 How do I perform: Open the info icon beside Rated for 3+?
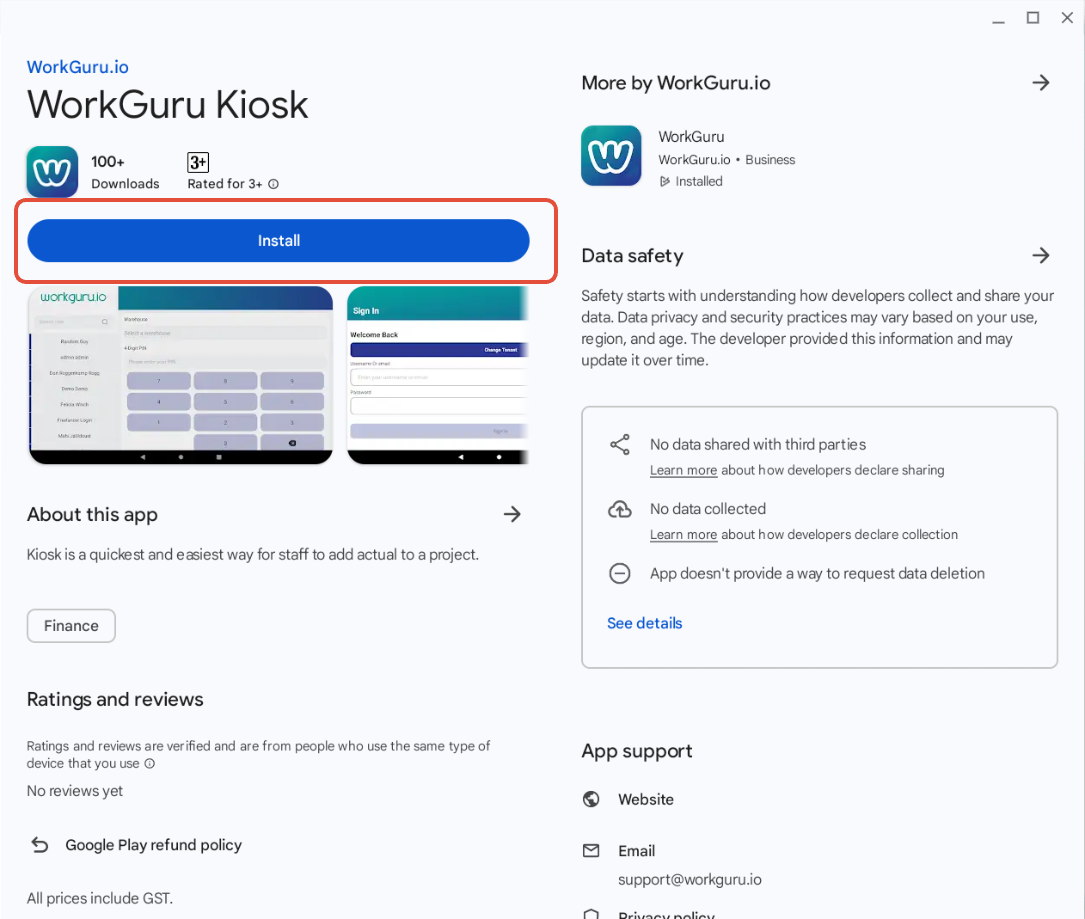(x=273, y=184)
